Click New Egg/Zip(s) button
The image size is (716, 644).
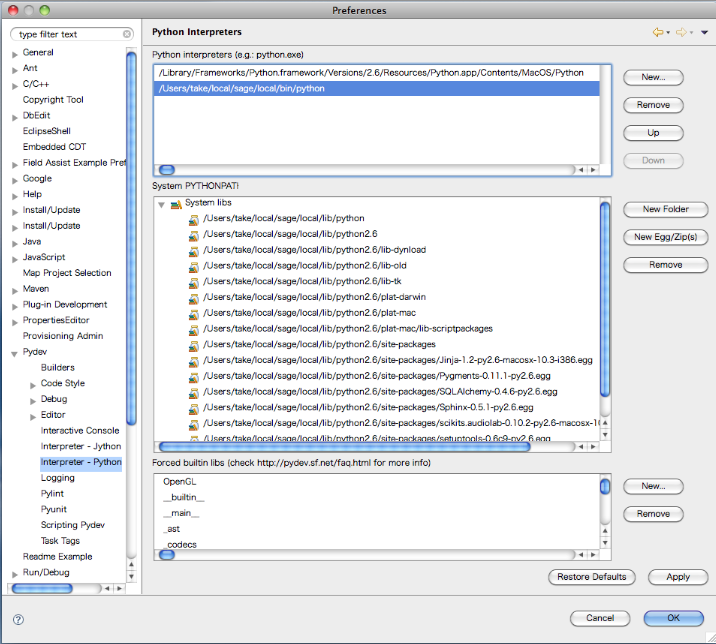tap(665, 237)
